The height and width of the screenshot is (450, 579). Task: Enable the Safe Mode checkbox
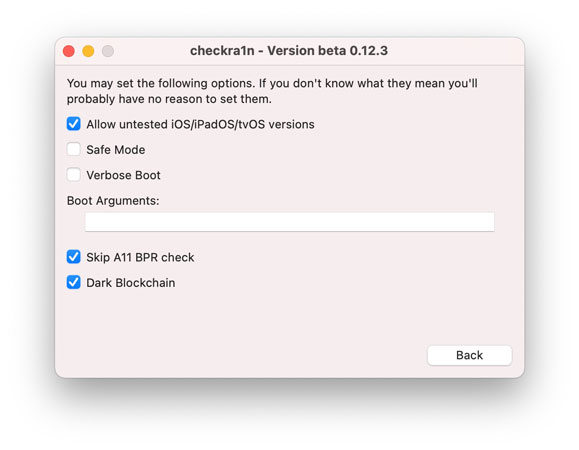pos(73,150)
